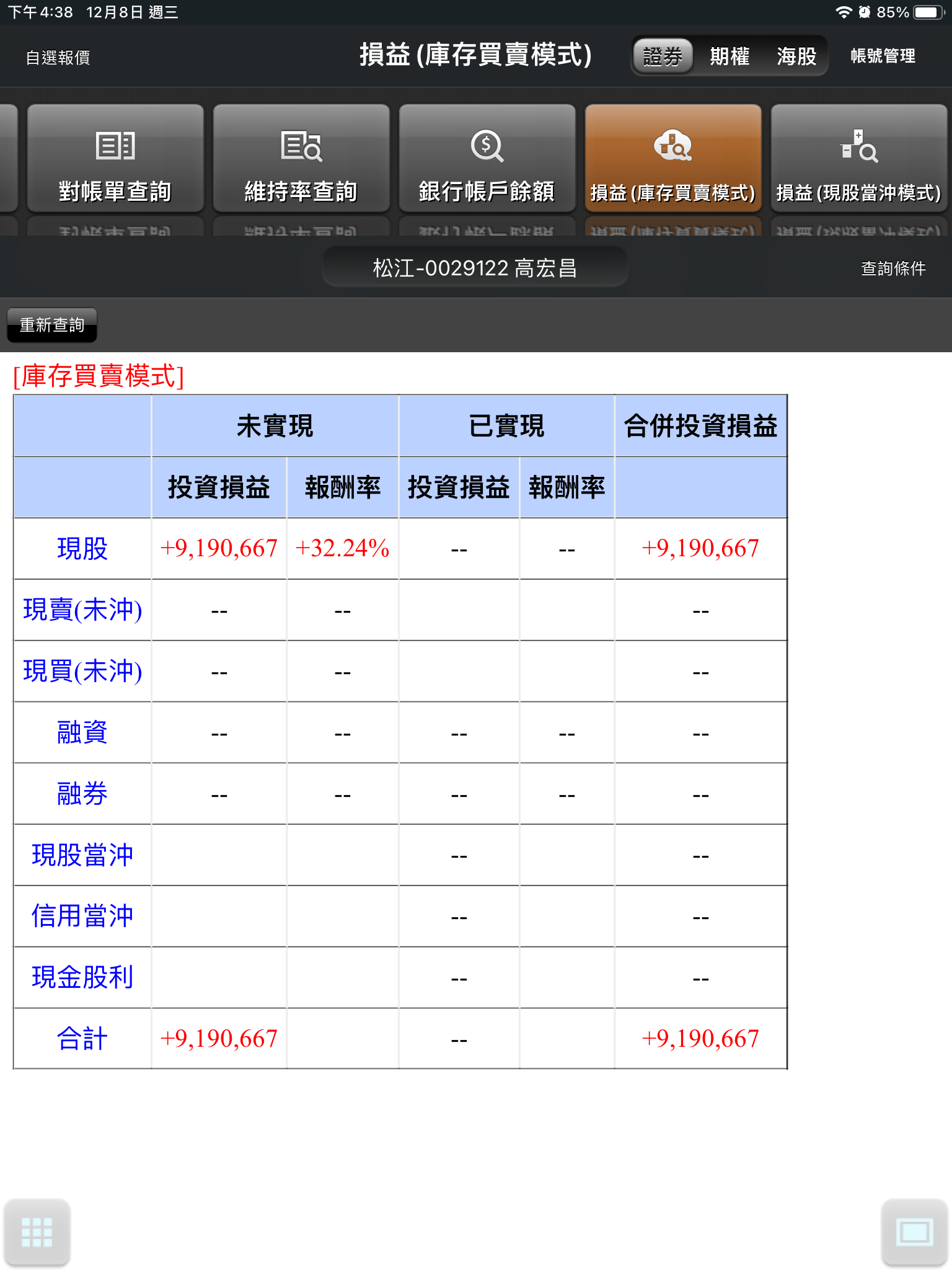This screenshot has width=952, height=1270.
Task: Open the 融資 row link
Action: click(x=82, y=732)
